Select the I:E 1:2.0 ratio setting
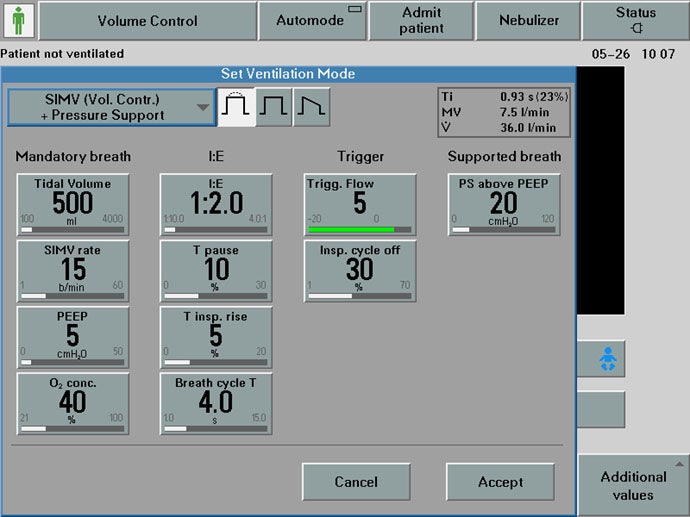 point(216,205)
